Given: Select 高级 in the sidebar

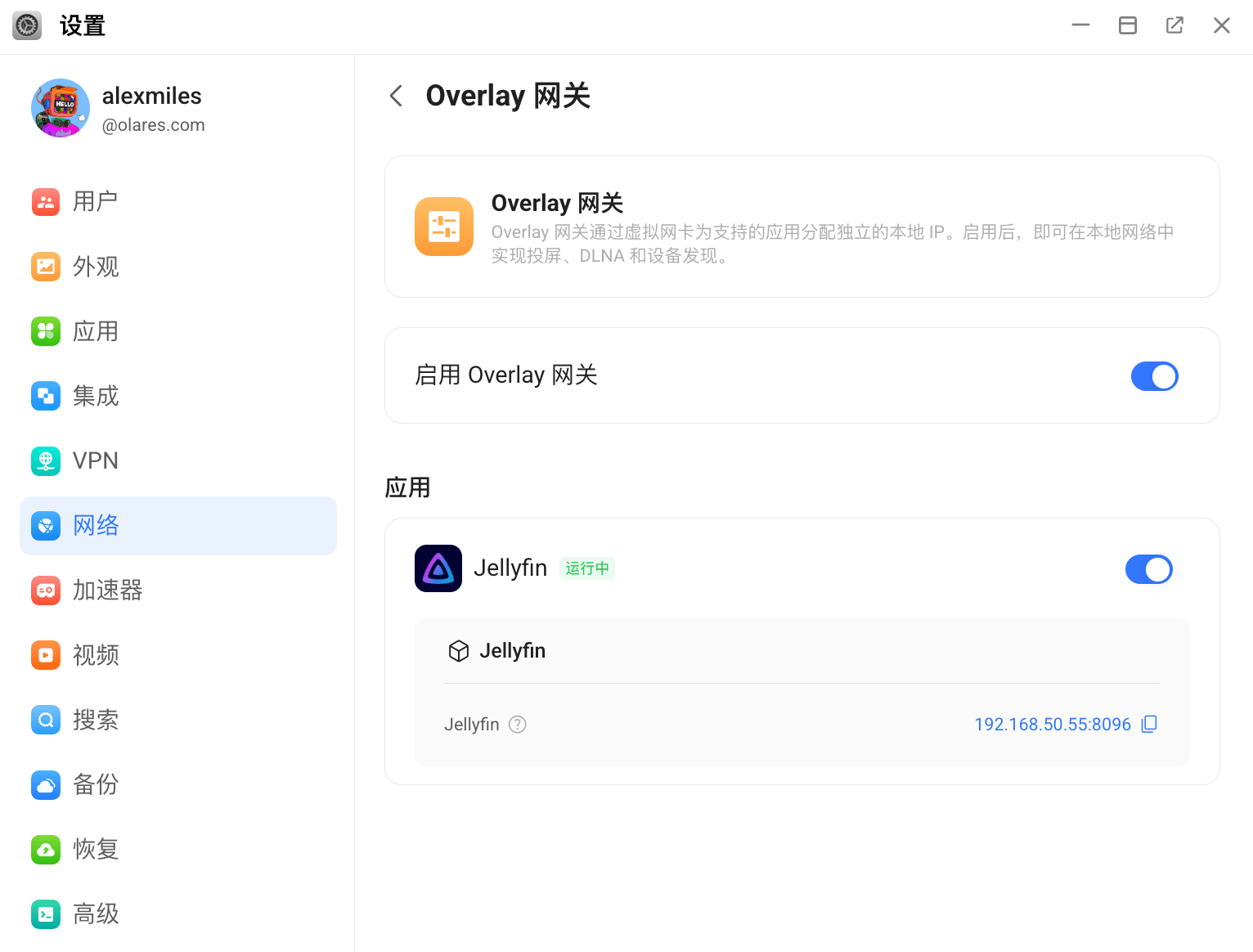Looking at the screenshot, I should click(x=178, y=914).
